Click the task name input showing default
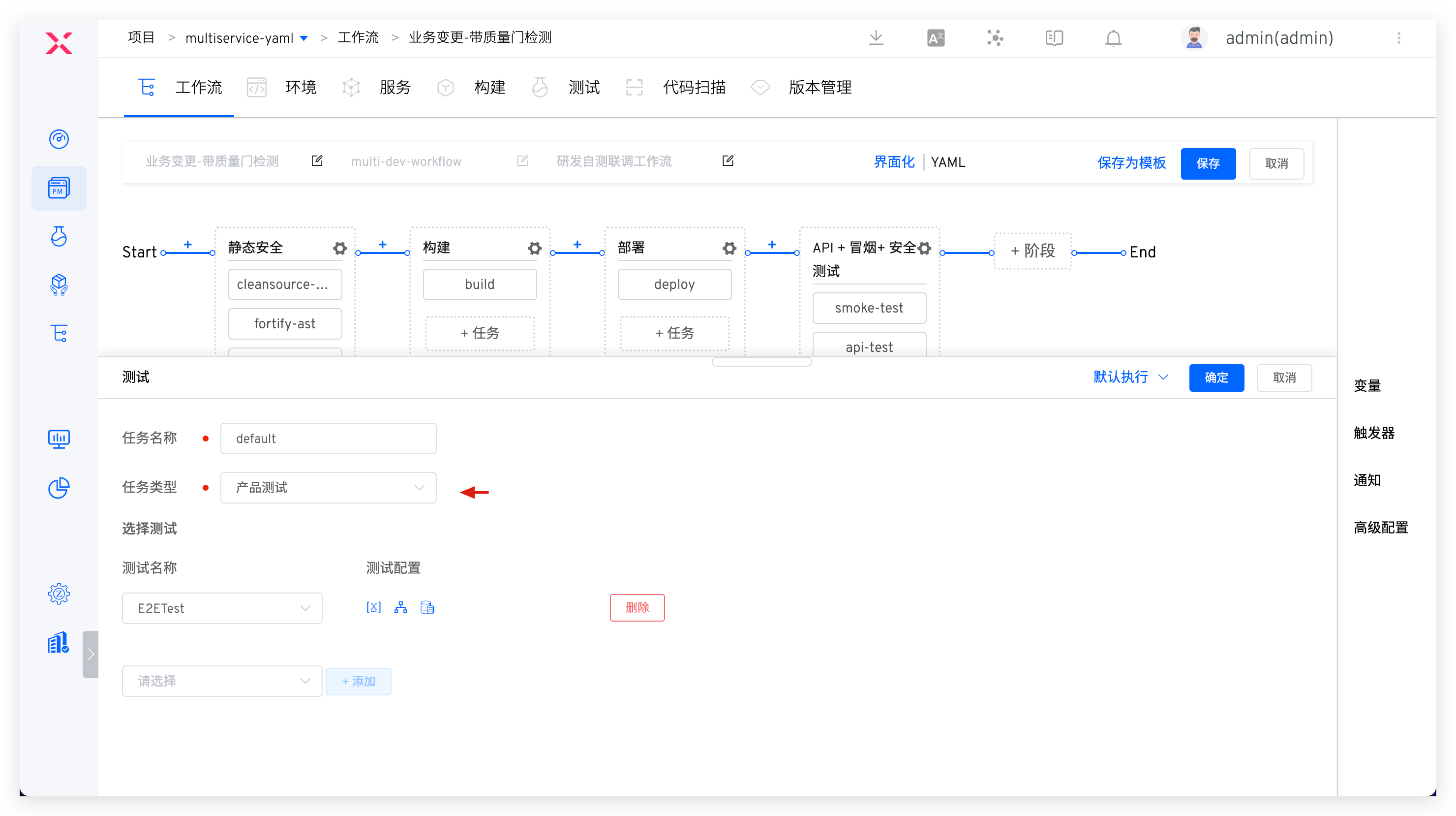Screen dimensions: 1456x816 click(x=329, y=438)
